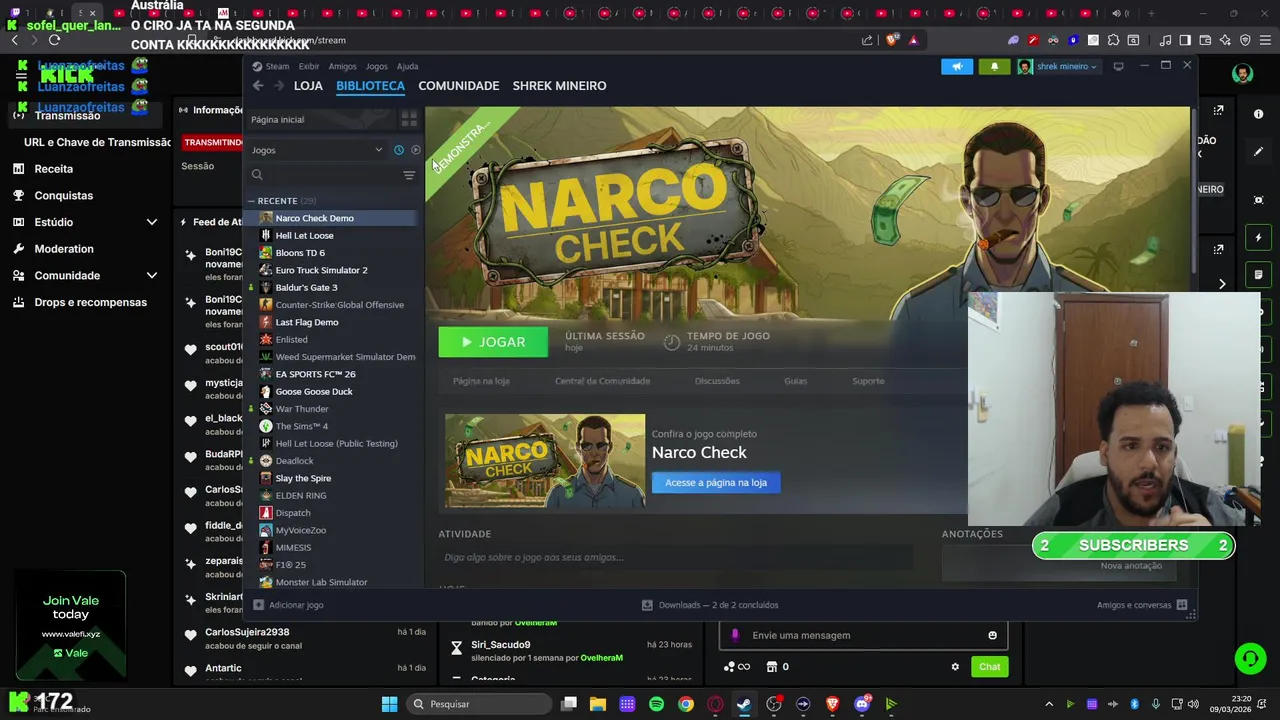Open the Discussões link
Screen dimensions: 1280x720
[717, 381]
